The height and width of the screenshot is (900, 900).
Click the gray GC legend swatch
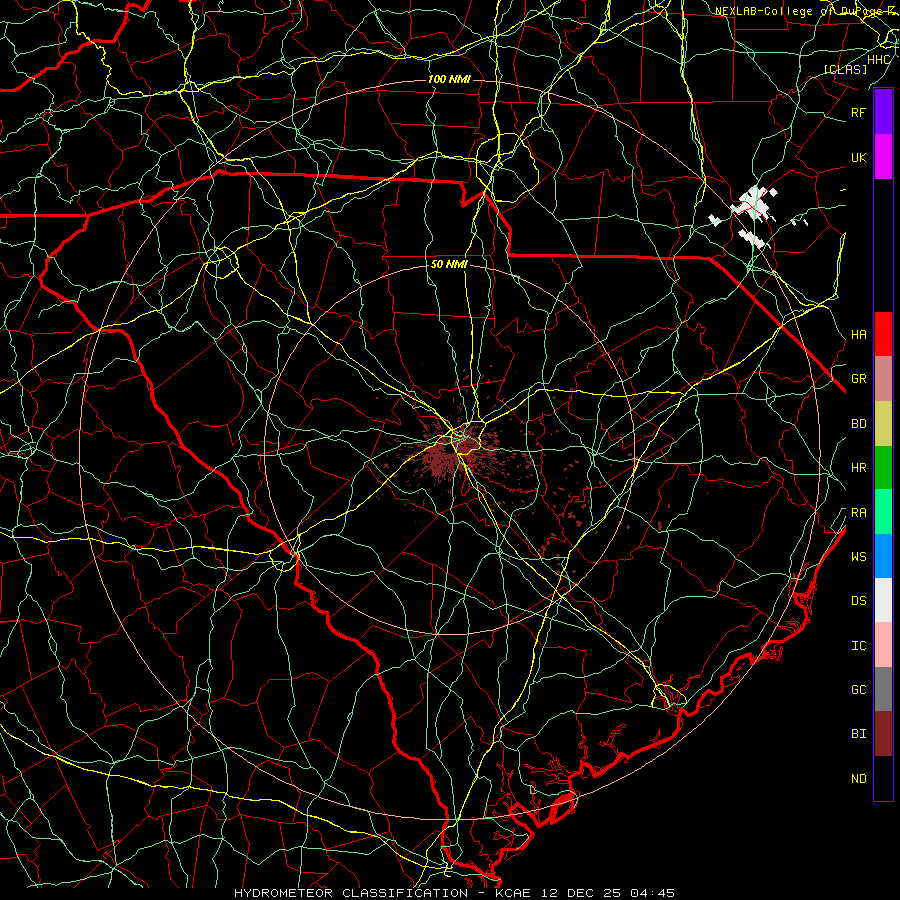[x=883, y=689]
